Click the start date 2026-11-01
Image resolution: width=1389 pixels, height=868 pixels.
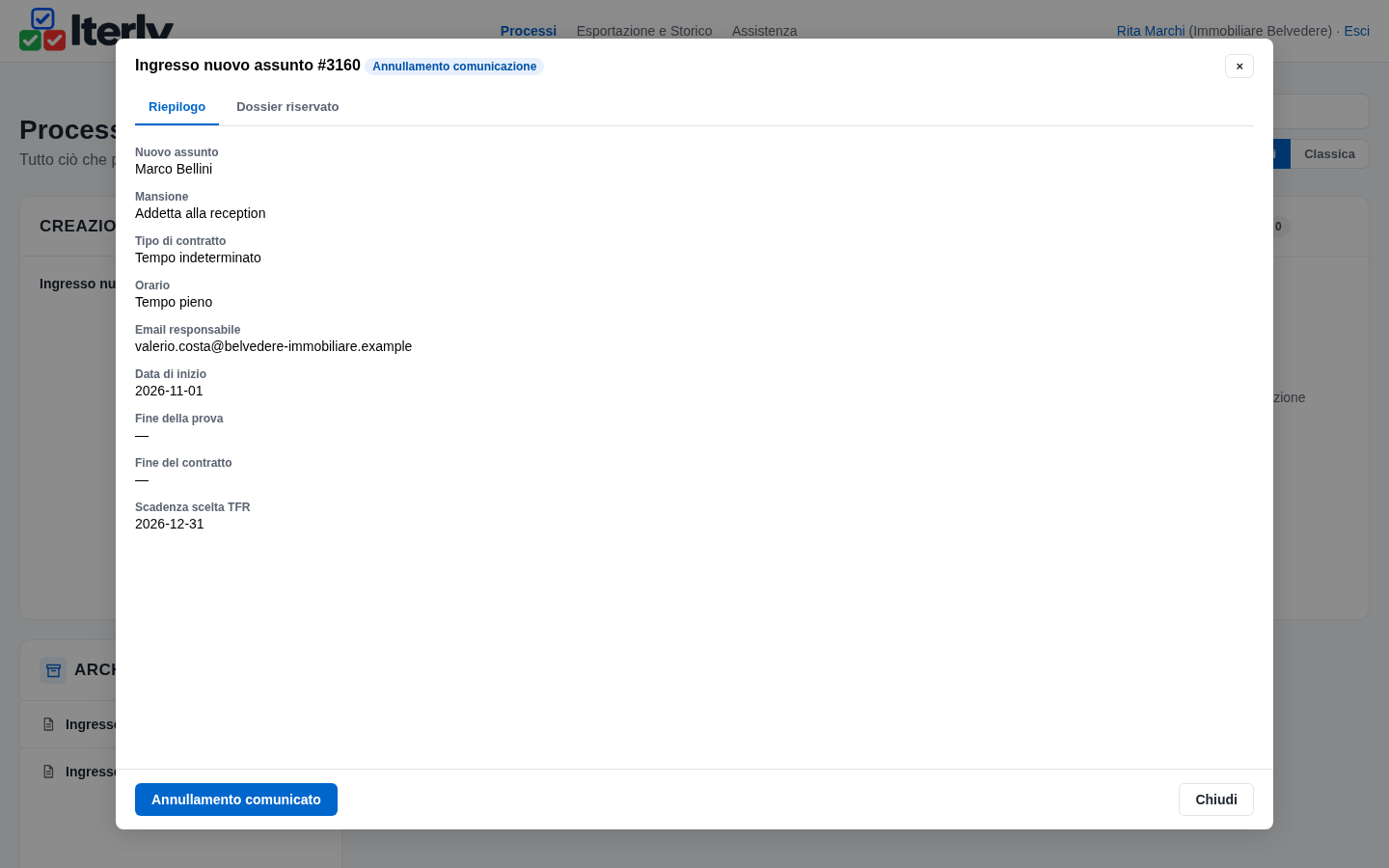pyautogui.click(x=169, y=391)
